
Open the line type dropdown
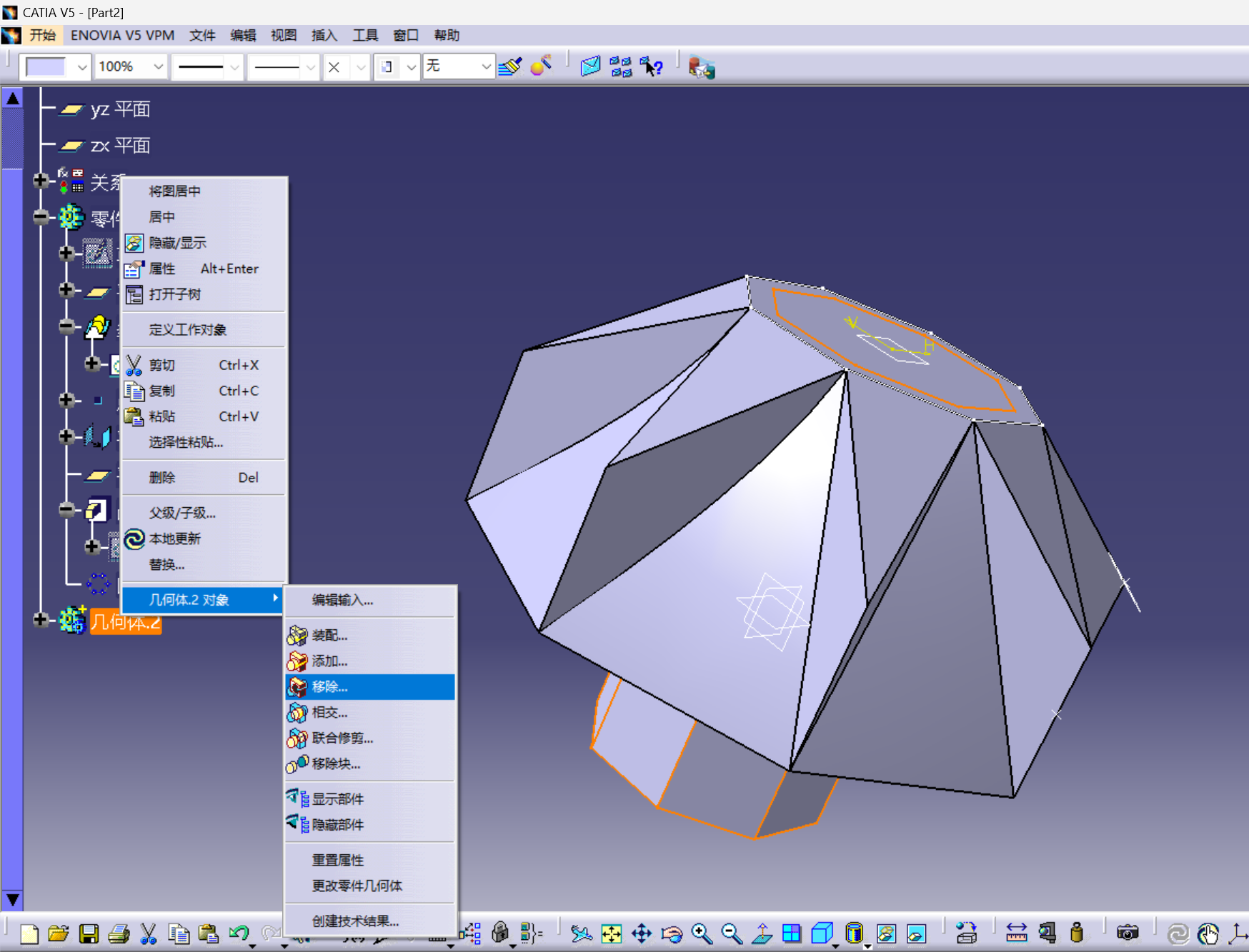310,67
